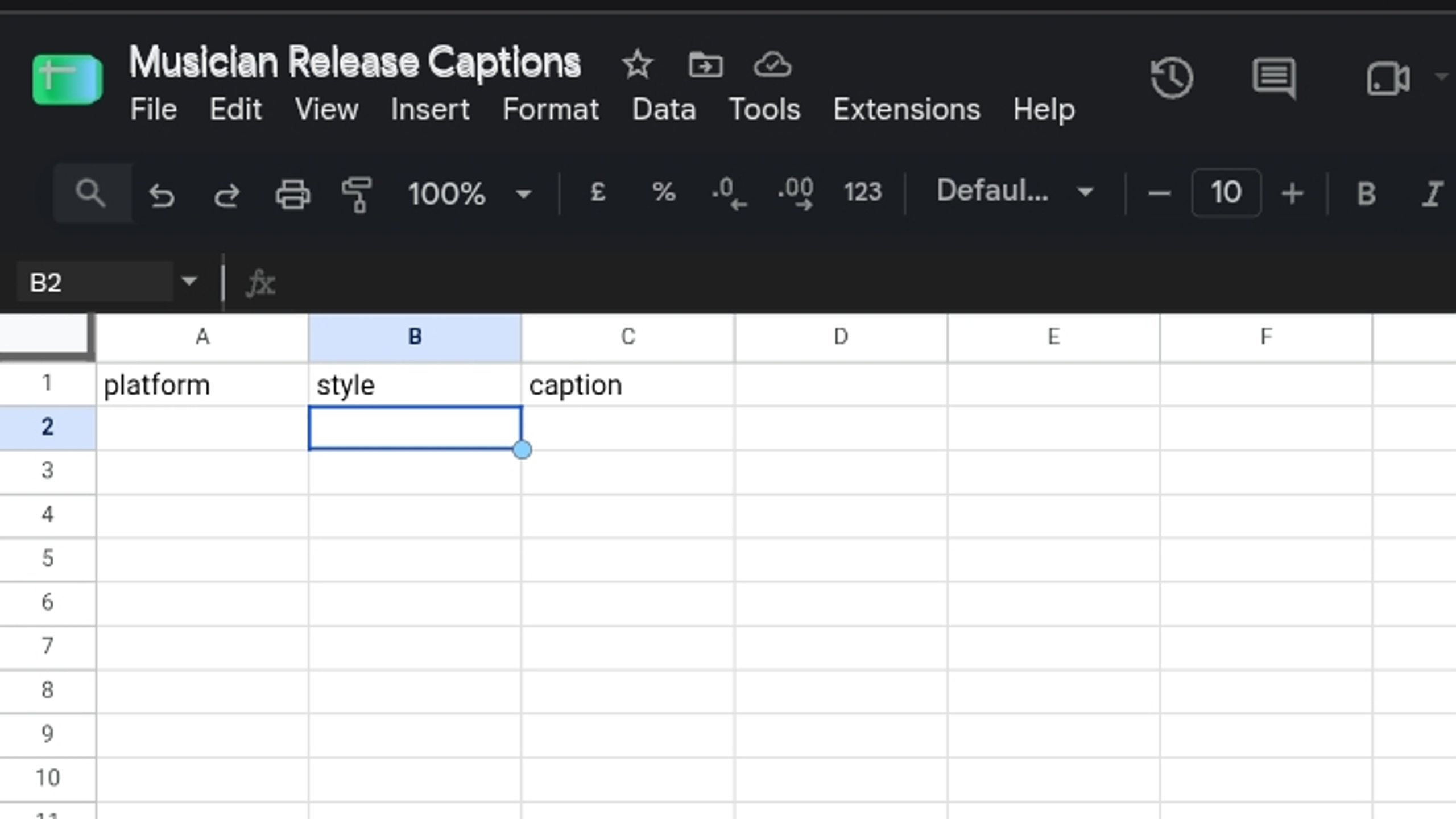Open the Edit menu

coord(235,109)
